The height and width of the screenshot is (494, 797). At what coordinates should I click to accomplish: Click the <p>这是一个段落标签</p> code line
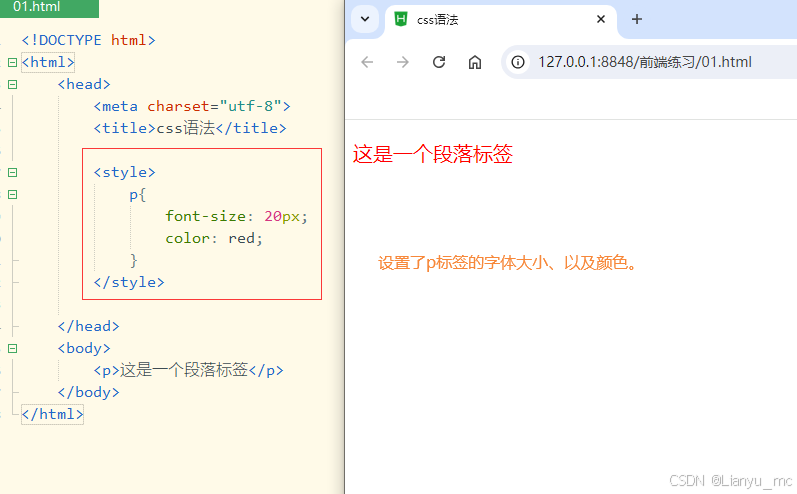tap(189, 370)
